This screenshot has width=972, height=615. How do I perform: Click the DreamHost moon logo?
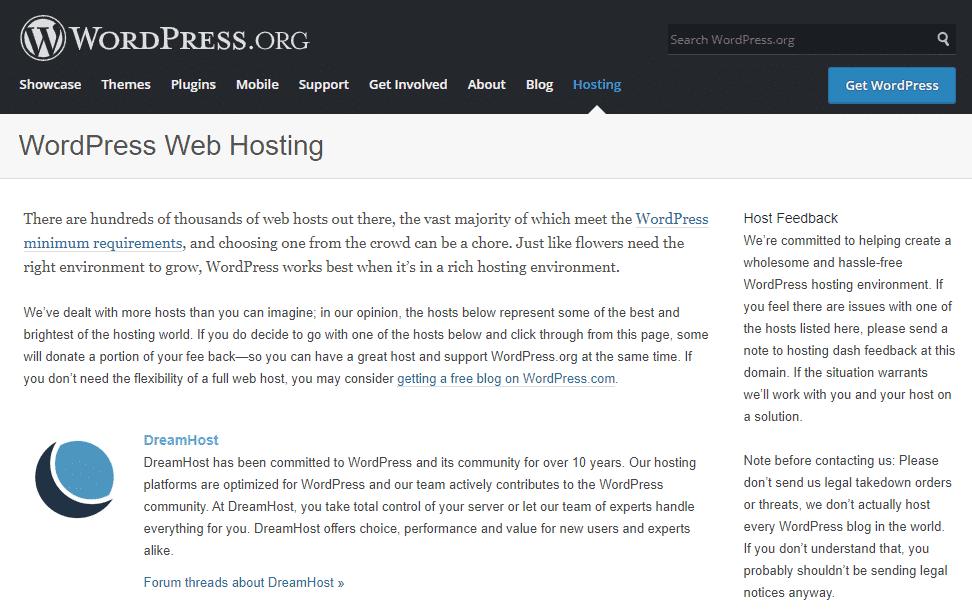[x=74, y=479]
